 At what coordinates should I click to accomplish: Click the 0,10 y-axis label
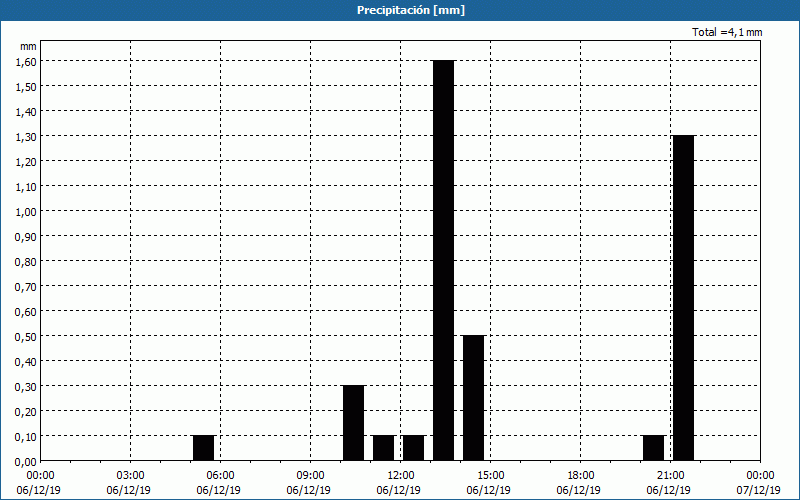tap(26, 437)
